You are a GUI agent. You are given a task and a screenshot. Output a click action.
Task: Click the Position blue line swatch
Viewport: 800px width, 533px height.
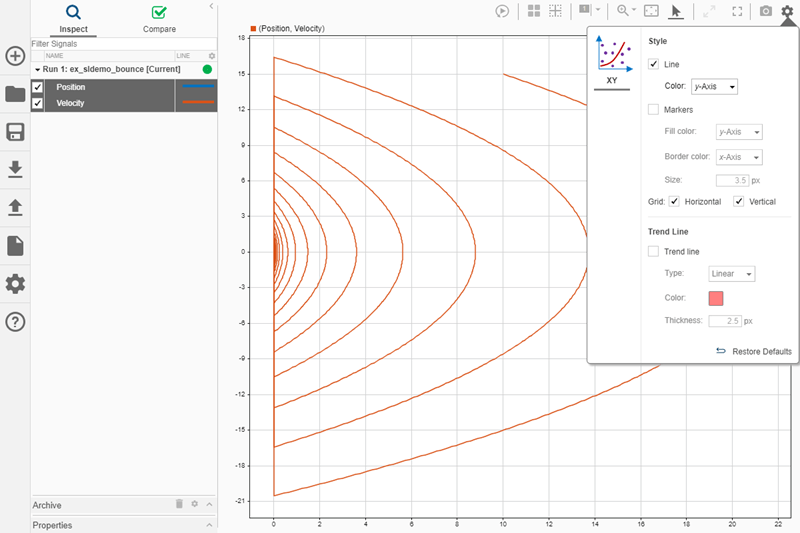[x=198, y=86]
